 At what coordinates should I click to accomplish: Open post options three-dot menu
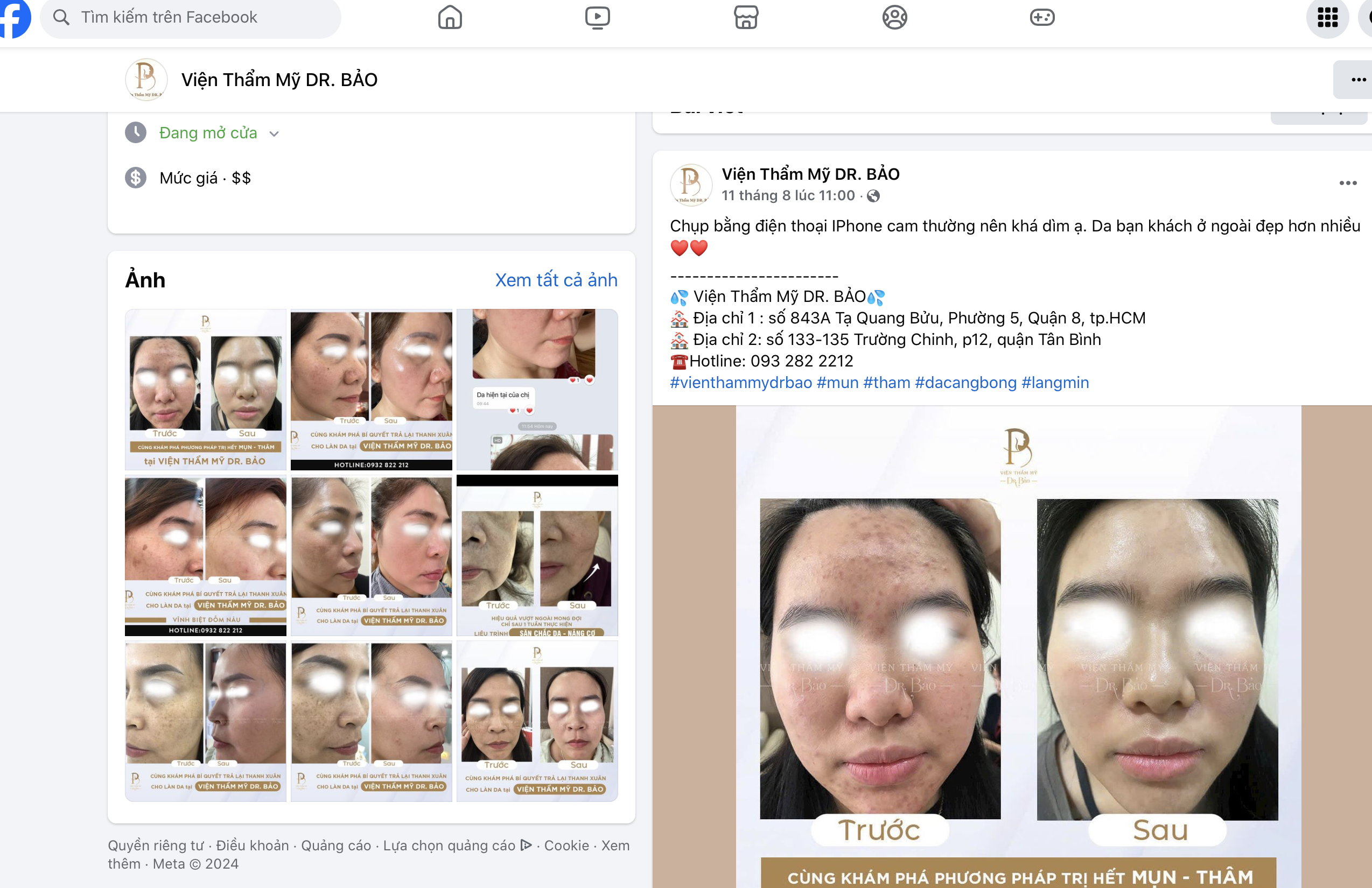pos(1347,183)
